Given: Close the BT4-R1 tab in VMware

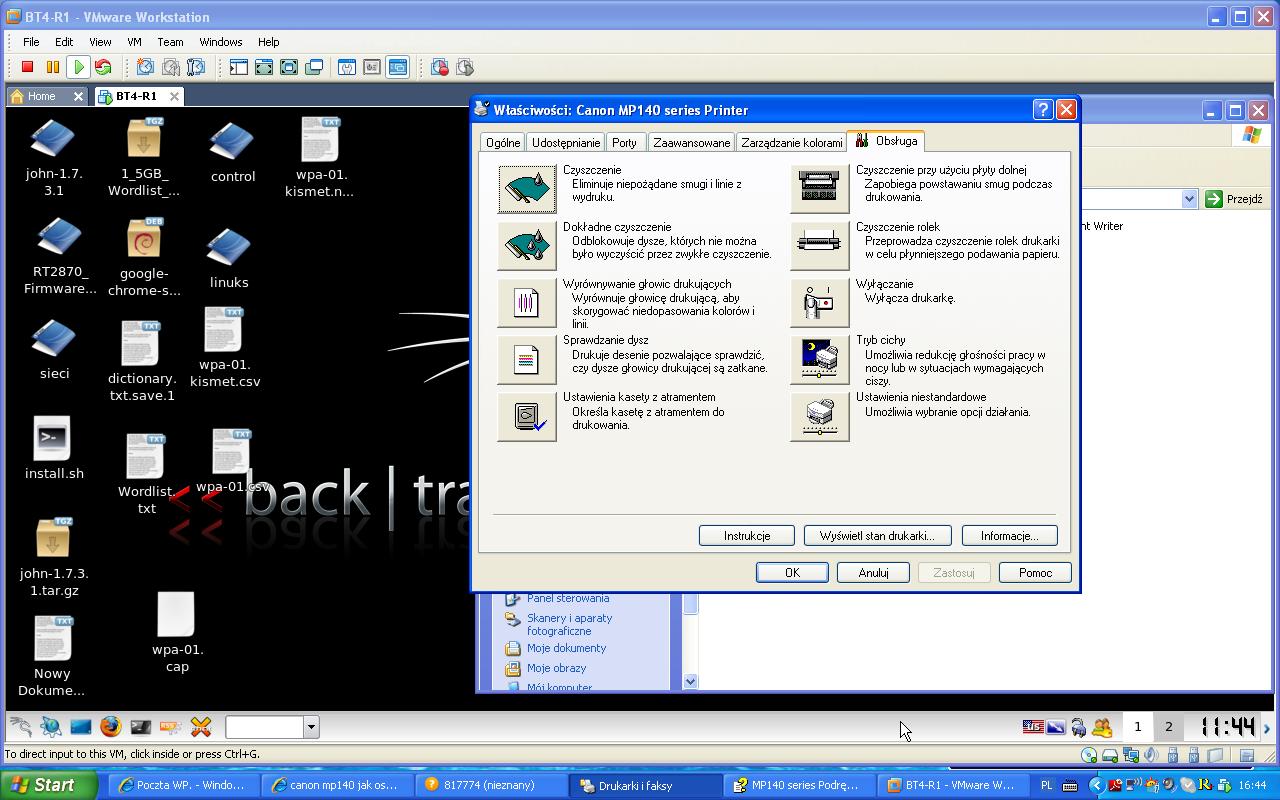Looking at the screenshot, I should [174, 96].
